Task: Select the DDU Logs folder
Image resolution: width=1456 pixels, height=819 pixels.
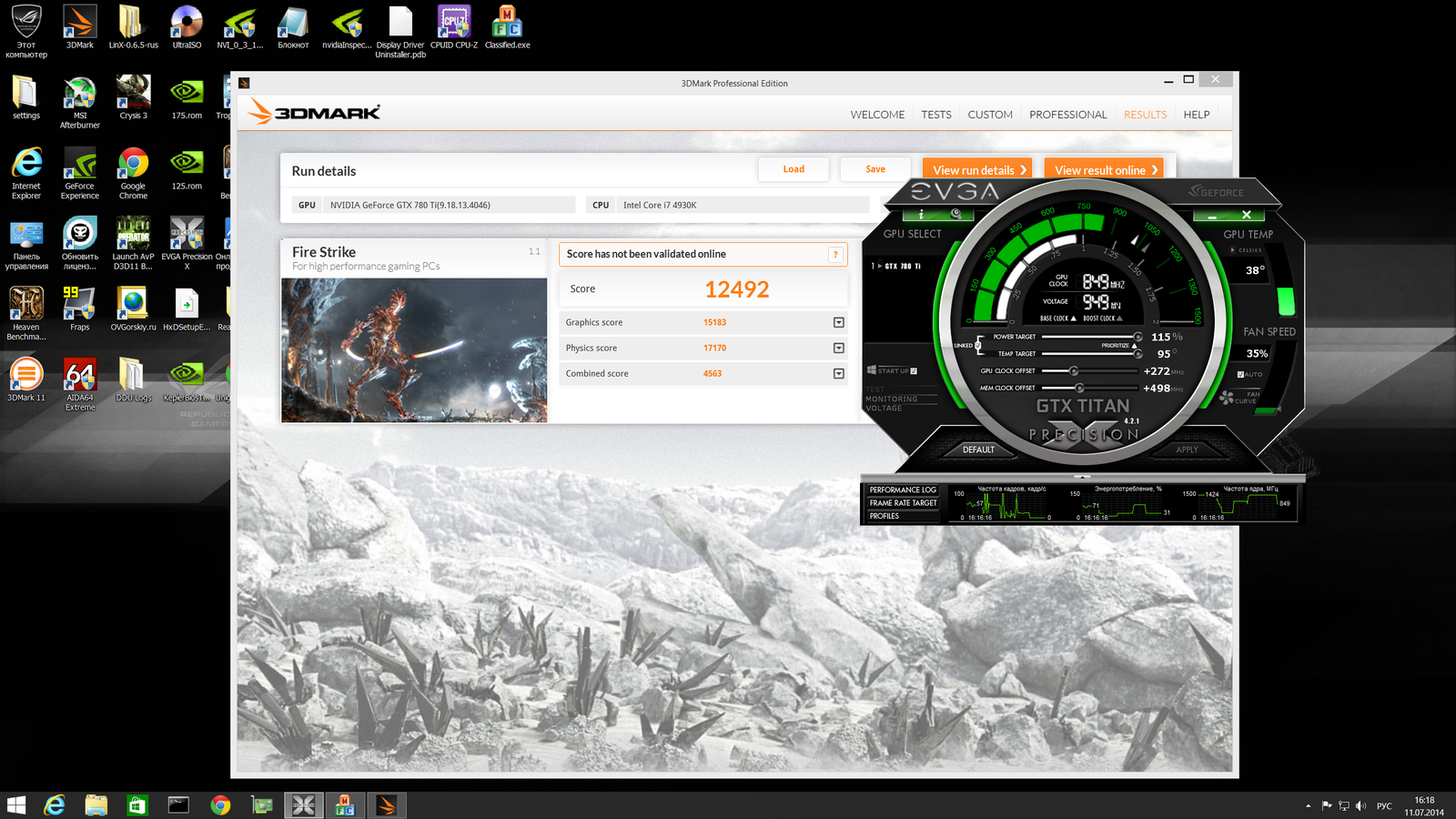Action: click(133, 380)
